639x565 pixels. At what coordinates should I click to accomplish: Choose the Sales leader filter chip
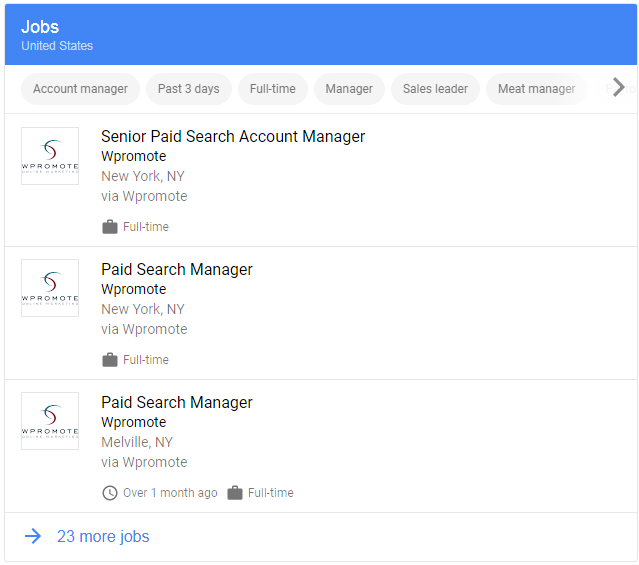[x=435, y=89]
